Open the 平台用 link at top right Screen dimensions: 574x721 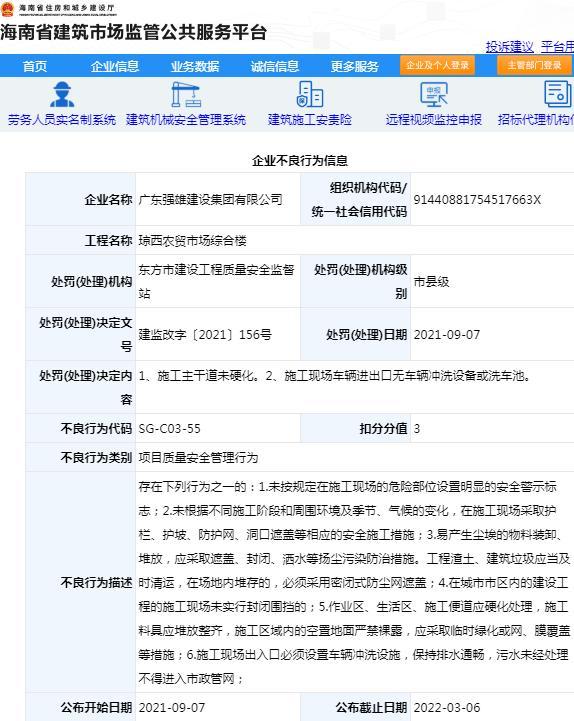(x=557, y=46)
